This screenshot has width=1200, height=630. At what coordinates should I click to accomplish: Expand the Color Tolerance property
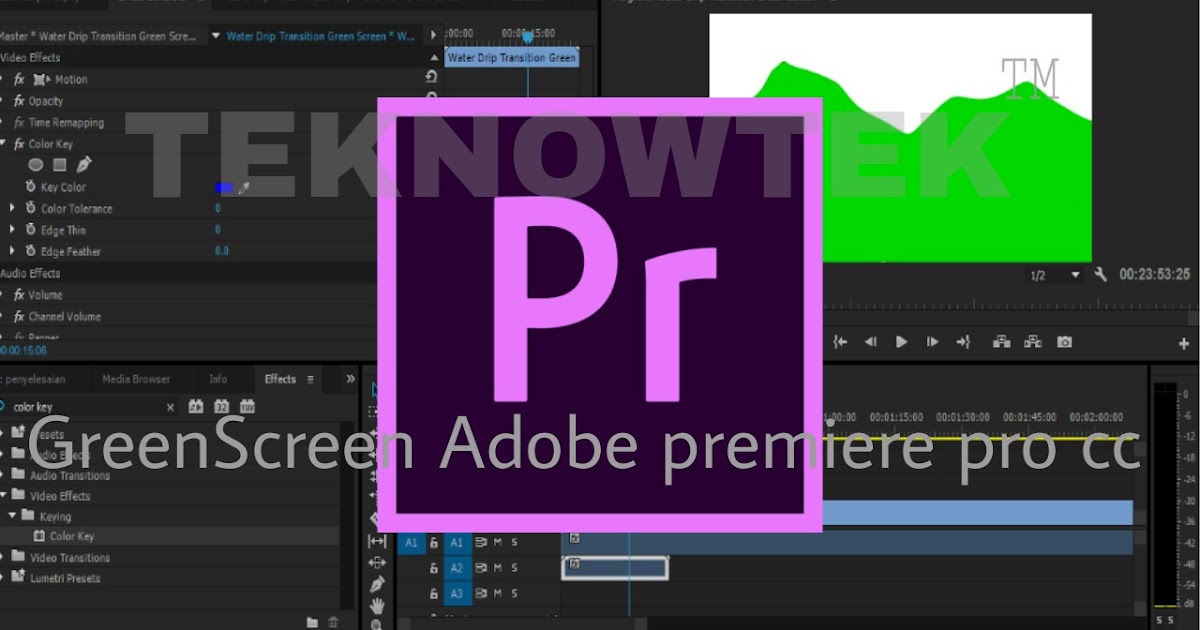tap(10, 208)
